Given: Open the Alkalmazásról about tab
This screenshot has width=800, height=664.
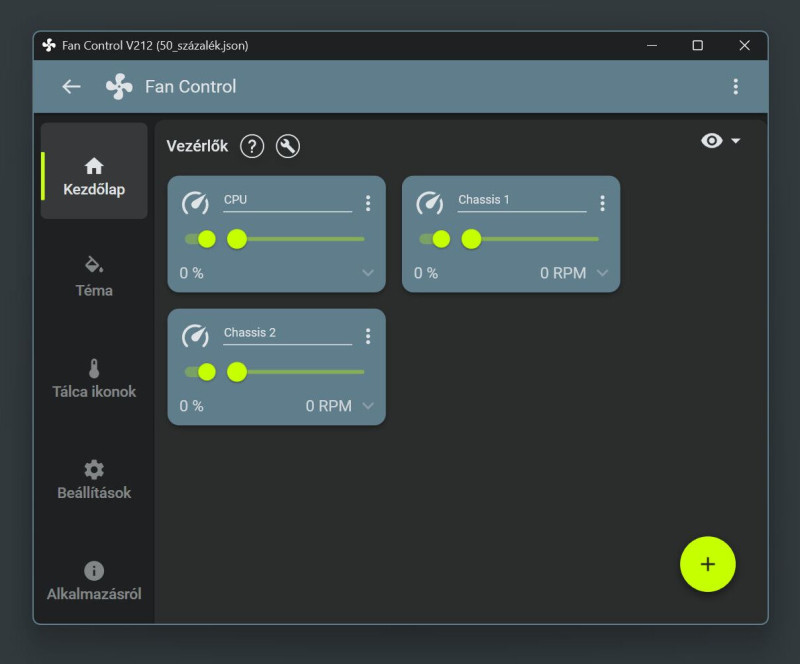Looking at the screenshot, I should (94, 581).
